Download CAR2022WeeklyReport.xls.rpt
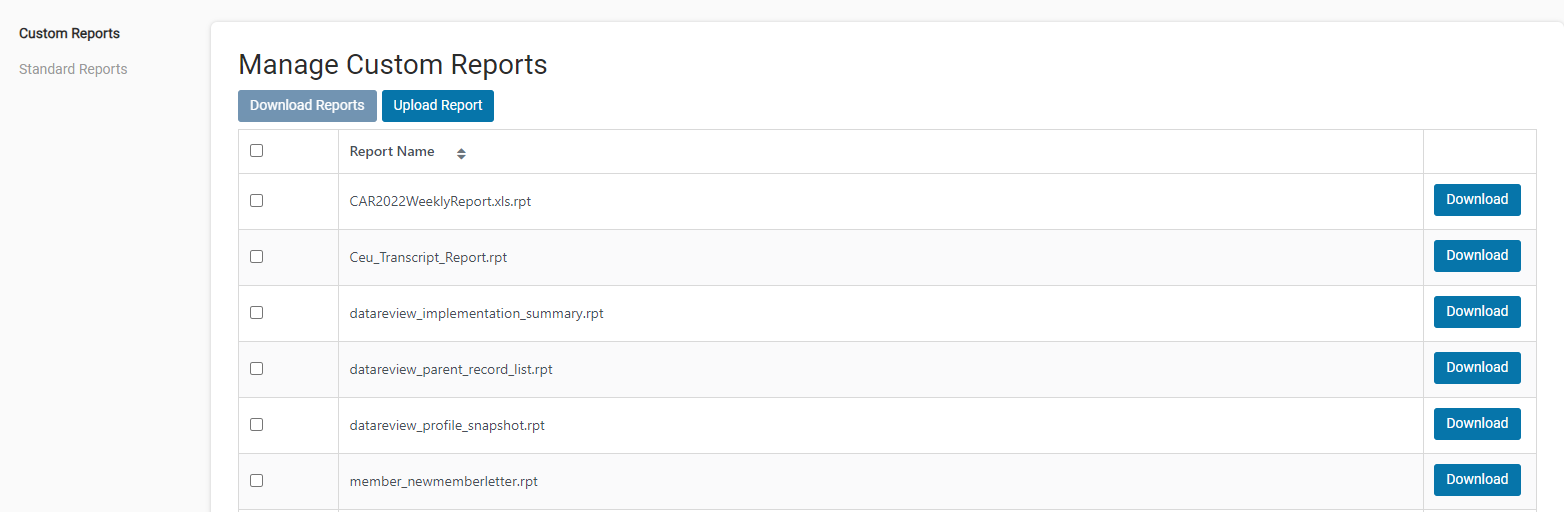 [1477, 200]
